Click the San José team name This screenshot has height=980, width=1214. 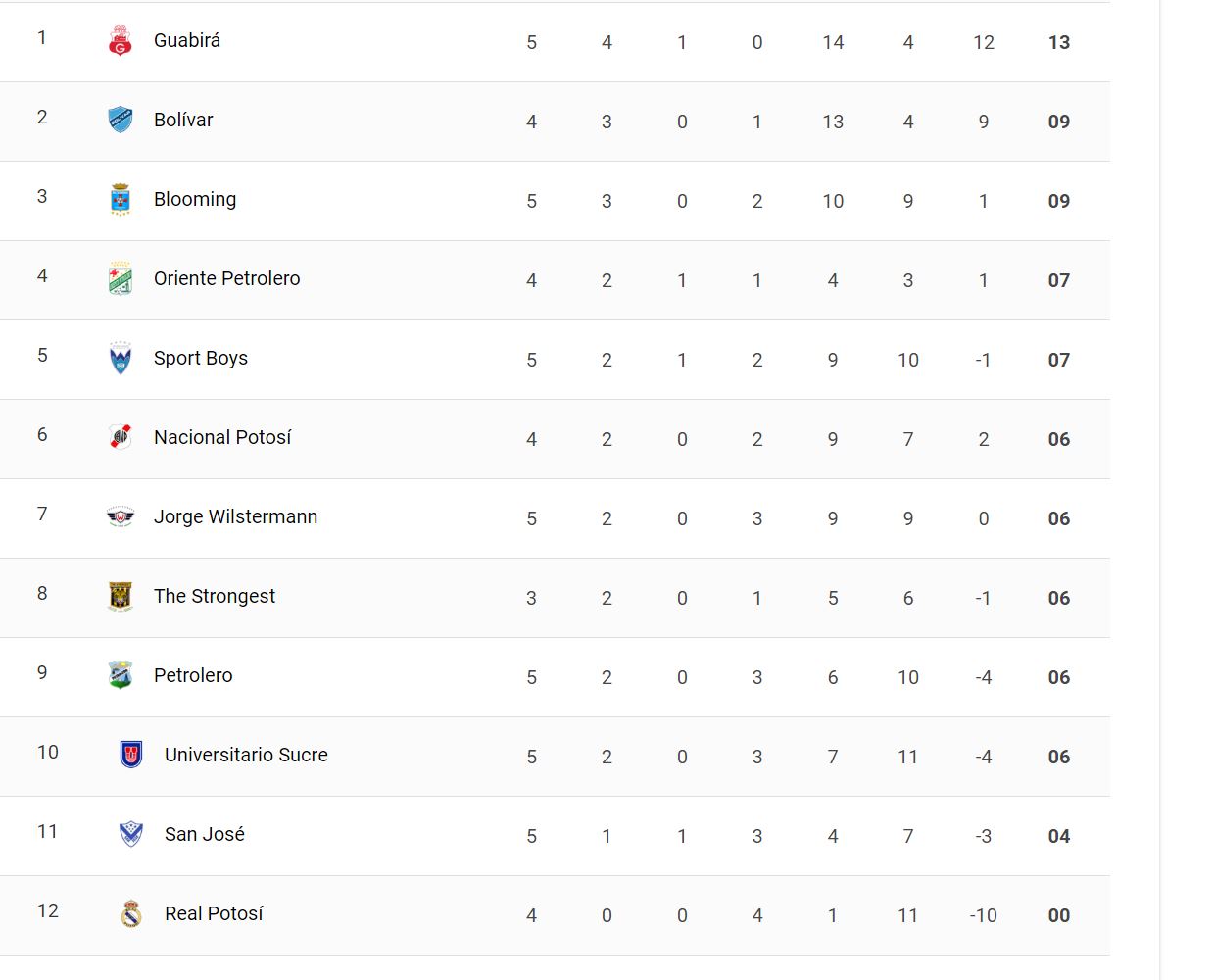[x=205, y=834]
